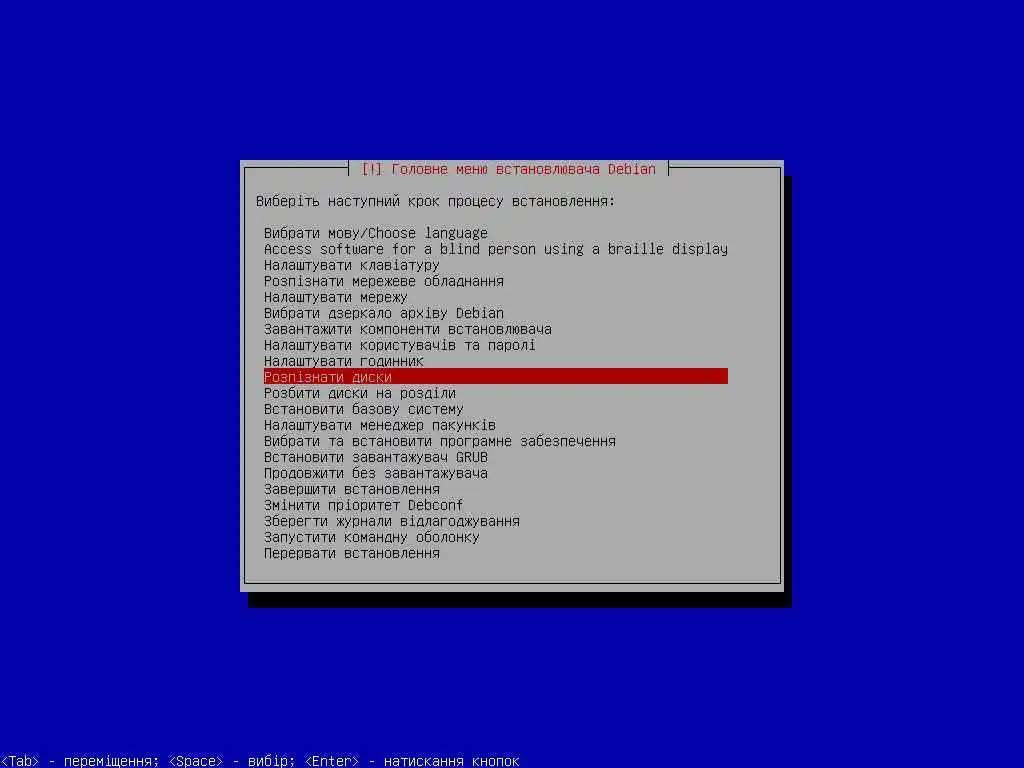Click the prompt 'Виберіть наступний крок процесу встановлення:'
The image size is (1024, 768).
coord(436,201)
